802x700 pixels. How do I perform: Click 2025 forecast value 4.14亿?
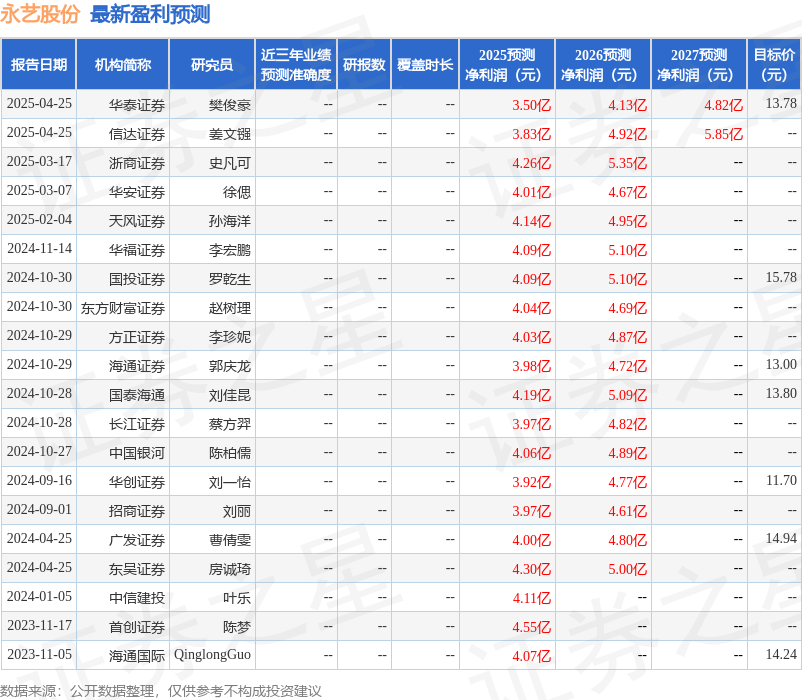tap(531, 221)
